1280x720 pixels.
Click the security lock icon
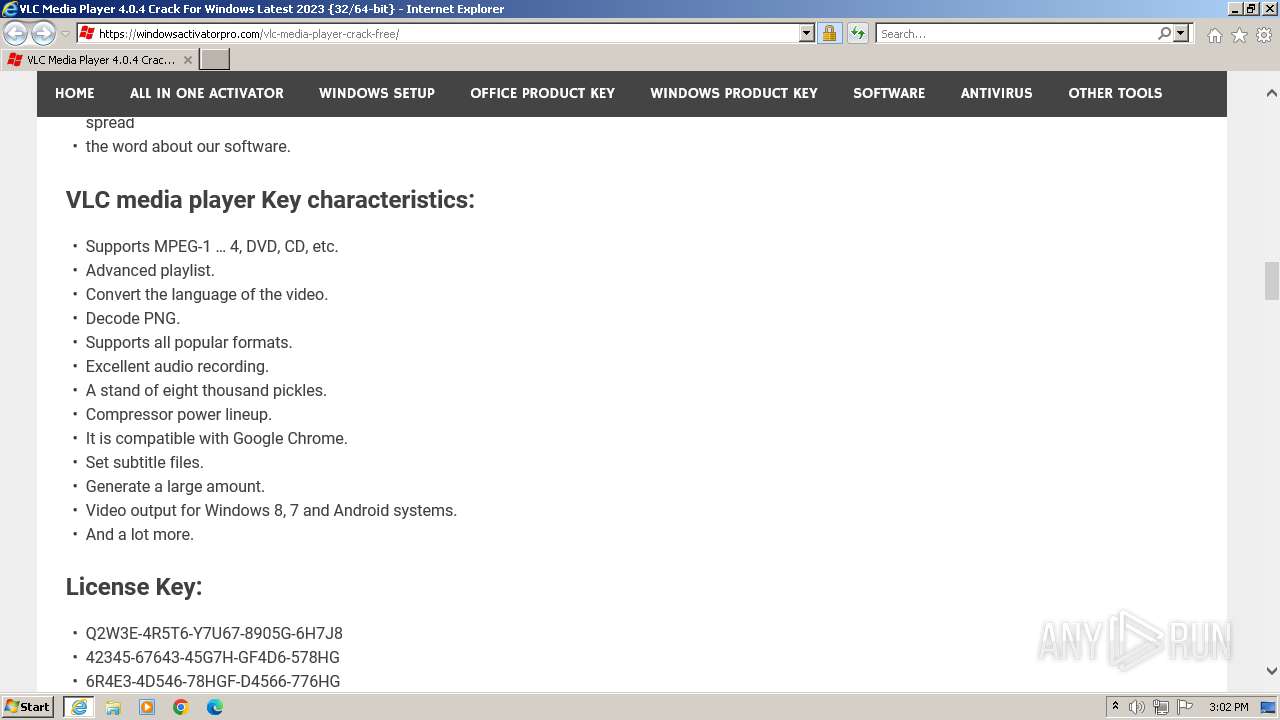point(829,34)
